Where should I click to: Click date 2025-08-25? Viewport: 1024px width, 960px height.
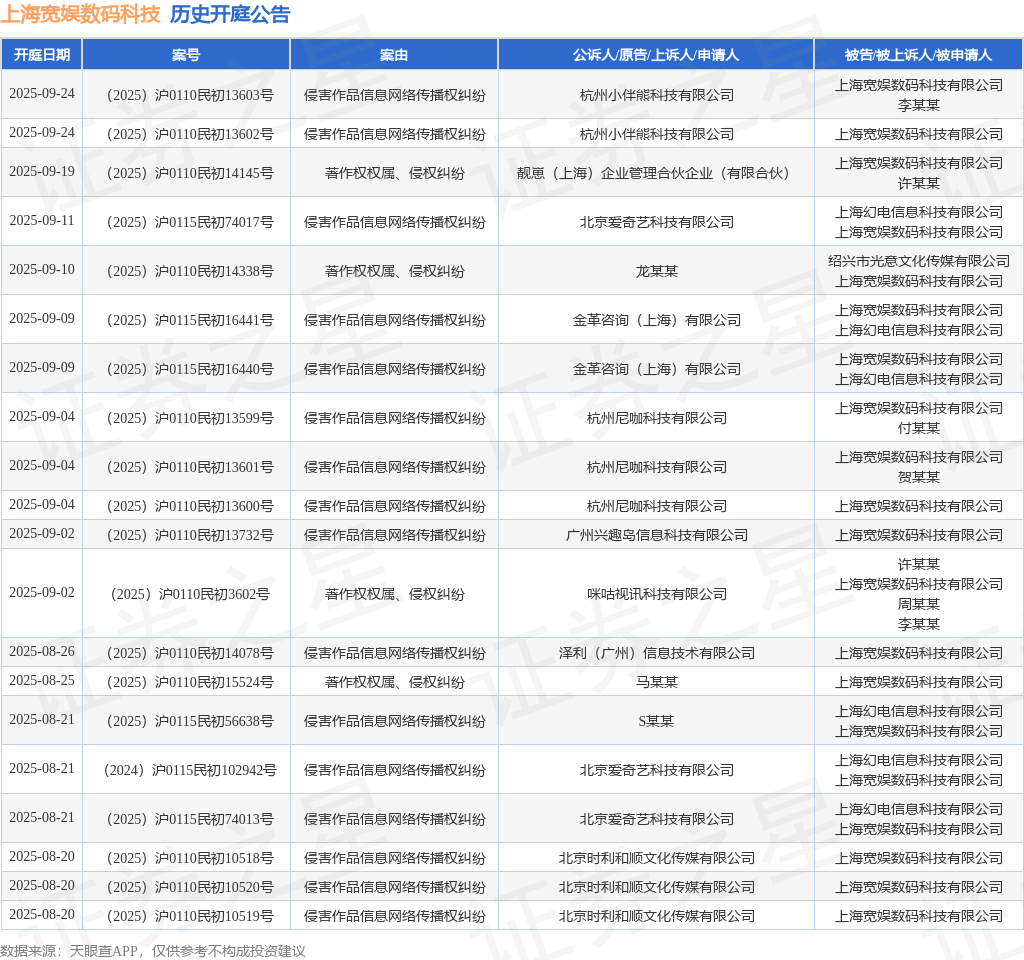coord(42,680)
